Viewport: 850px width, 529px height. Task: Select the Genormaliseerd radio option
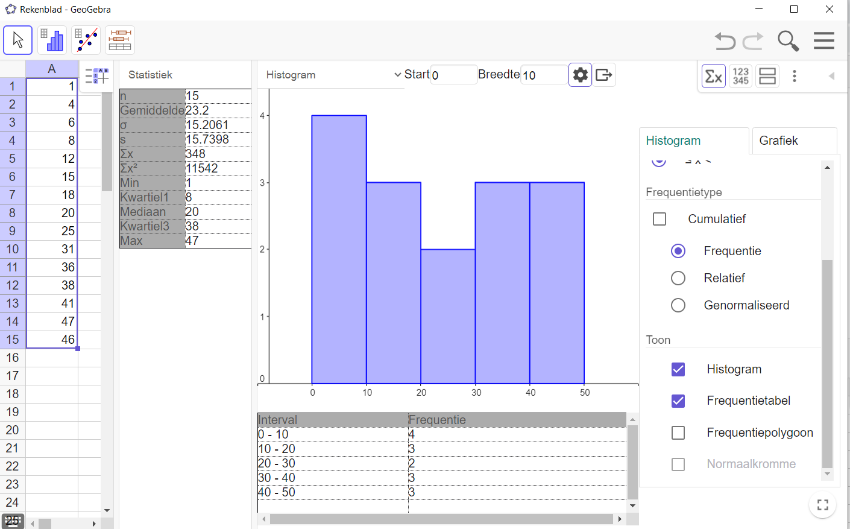coord(678,305)
